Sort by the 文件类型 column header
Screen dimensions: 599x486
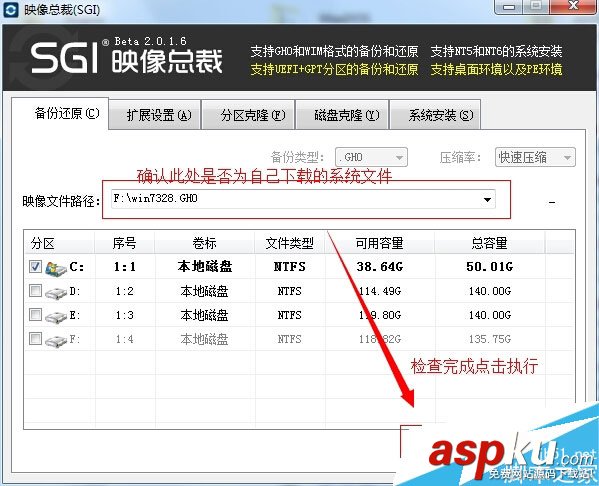tap(290, 243)
